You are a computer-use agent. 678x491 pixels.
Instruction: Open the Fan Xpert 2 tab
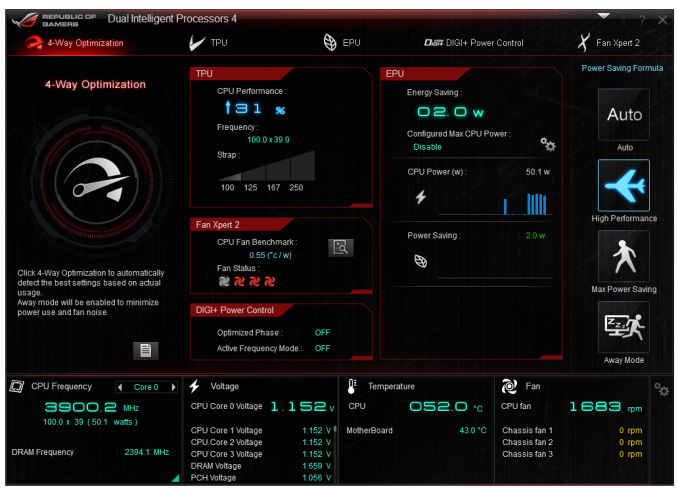(x=609, y=43)
